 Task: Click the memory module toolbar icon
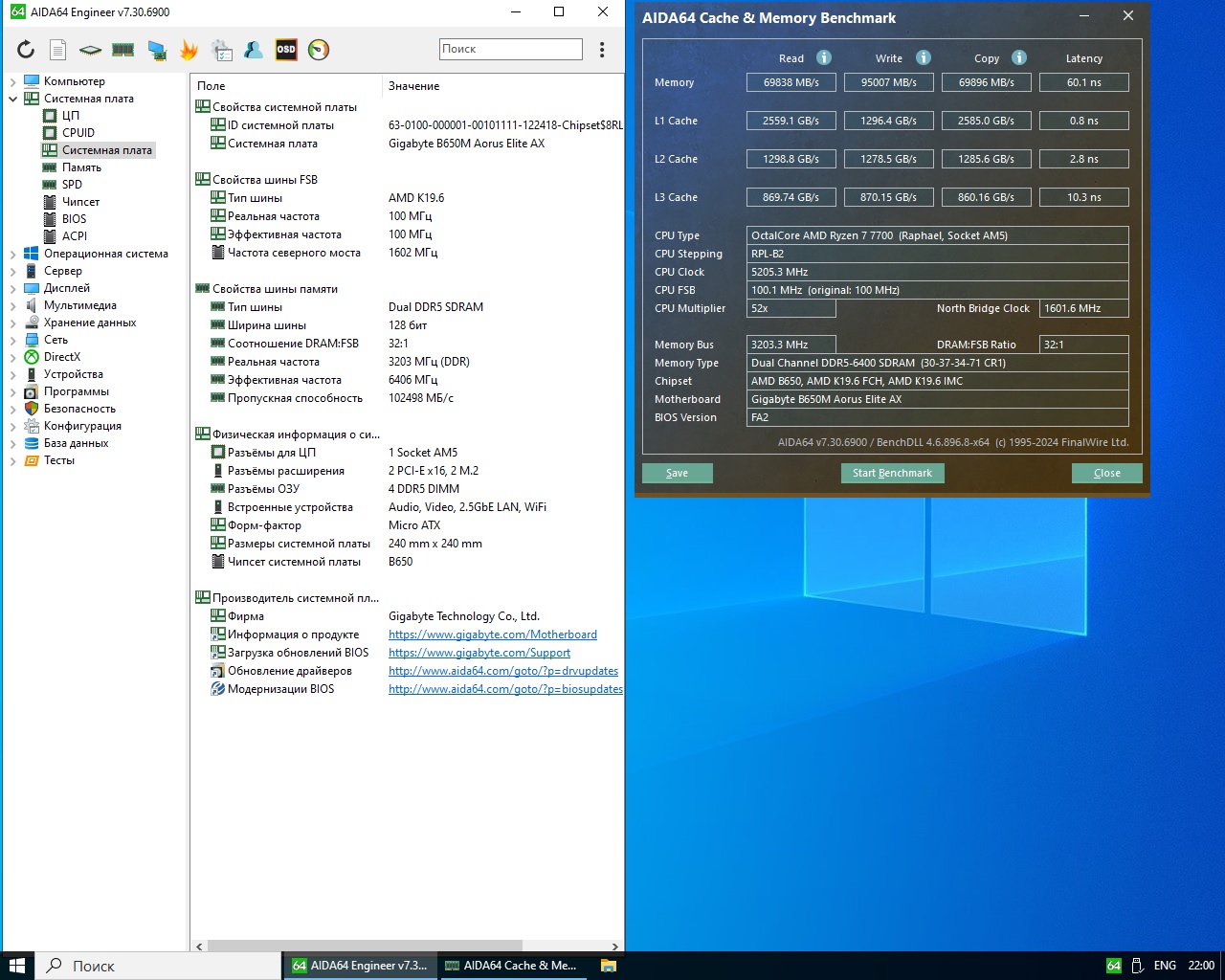pyautogui.click(x=123, y=50)
